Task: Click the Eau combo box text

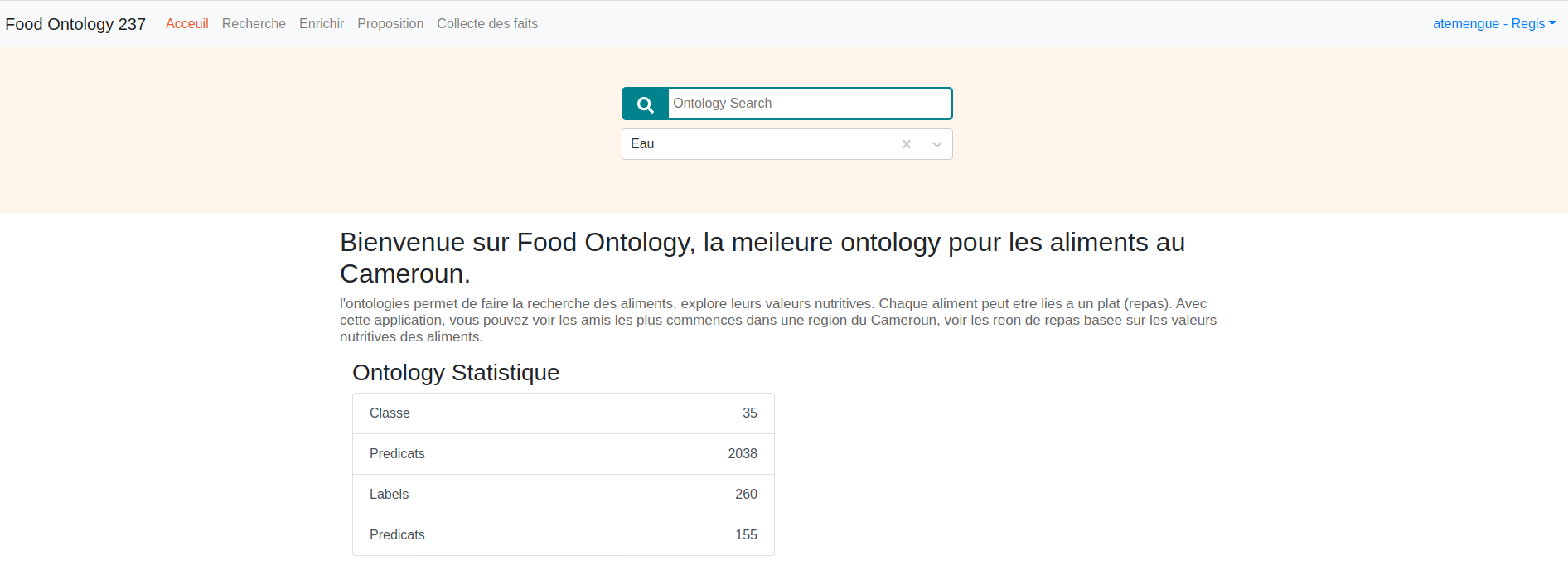Action: click(642, 144)
